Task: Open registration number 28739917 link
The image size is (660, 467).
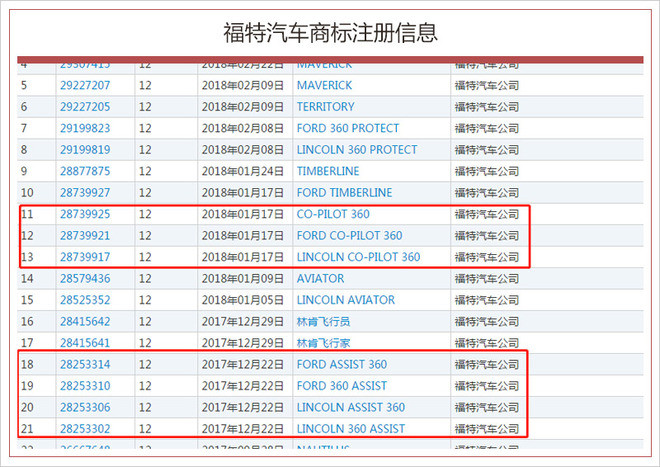Action: [x=85, y=257]
